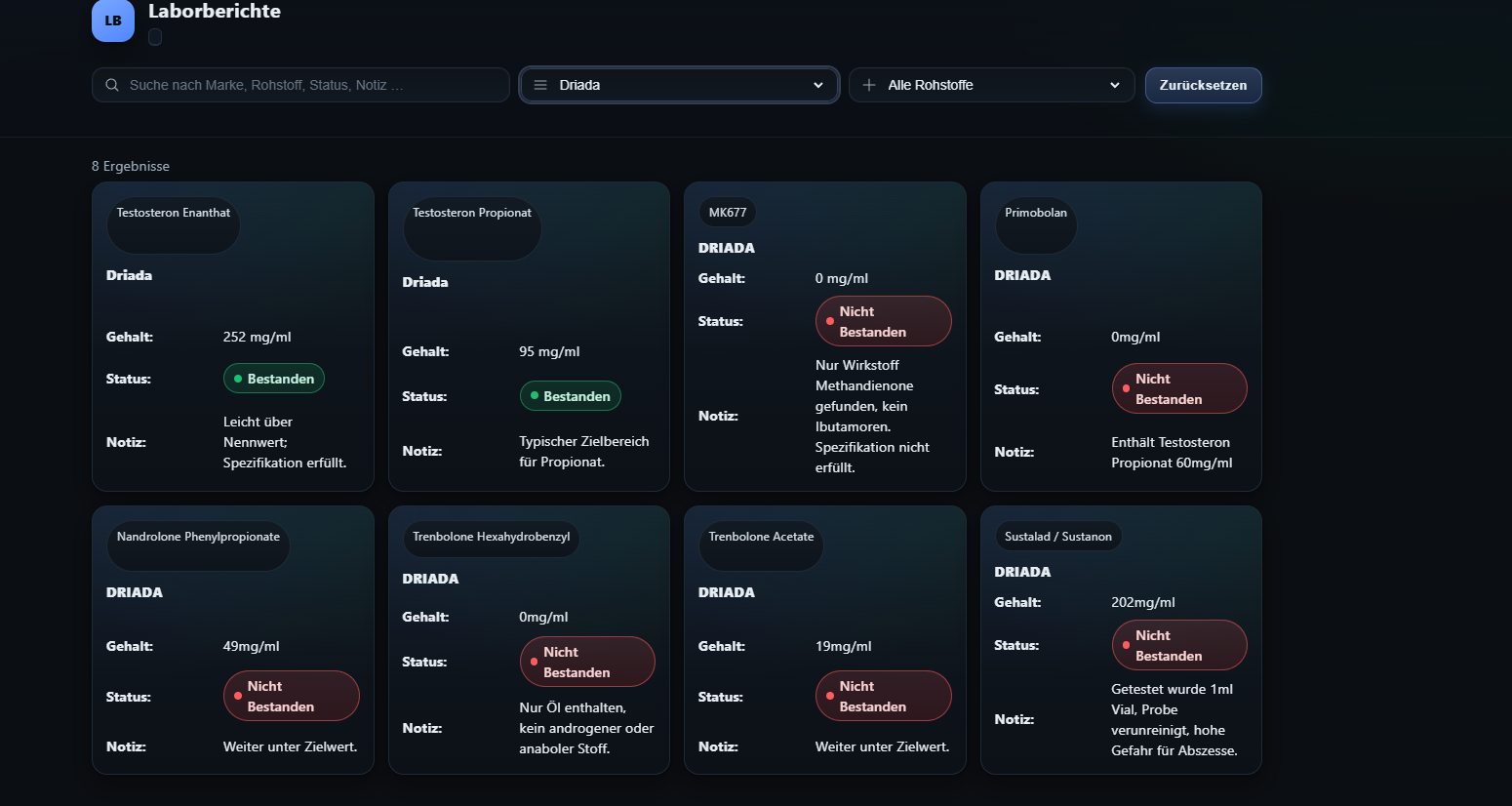Click the Nicht Bestanden badge on the Sustalad card
The height and width of the screenshot is (806, 1512).
tap(1178, 645)
